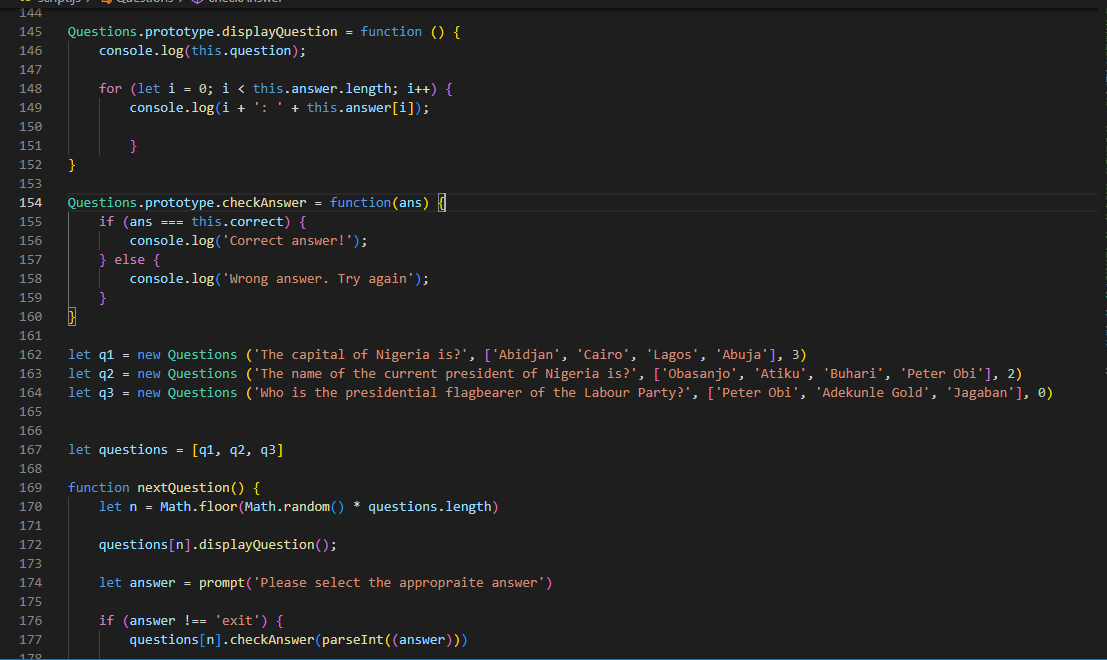Screen dimensions: 1107x660
Task: Click the 'questions' variable on line 167
Action: [133, 450]
